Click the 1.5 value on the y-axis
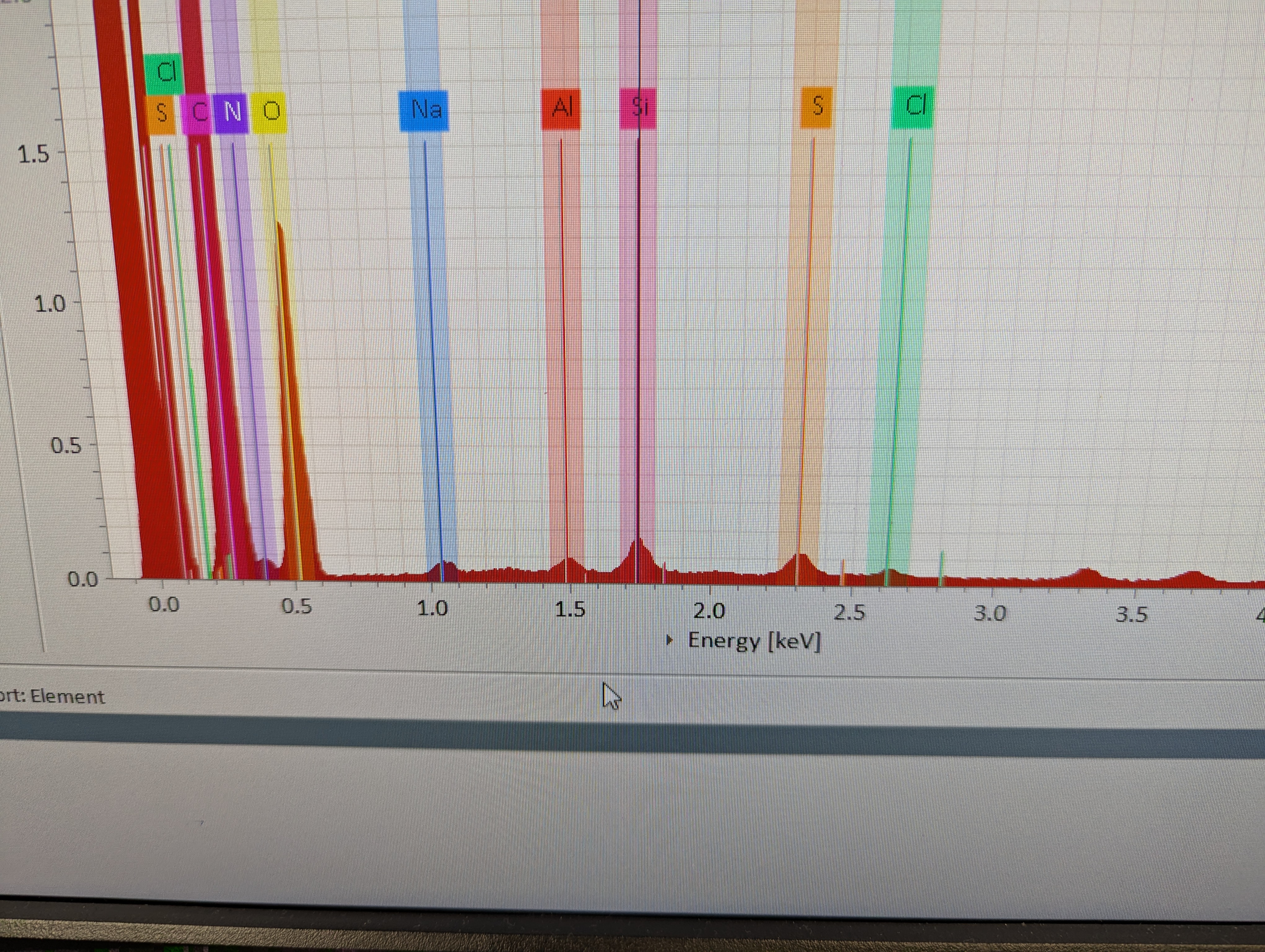The image size is (1265, 952). 33,155
